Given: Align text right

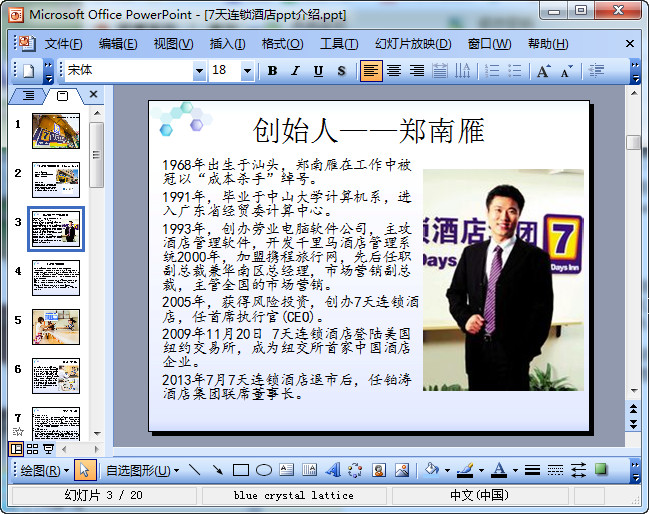Looking at the screenshot, I should (417, 71).
